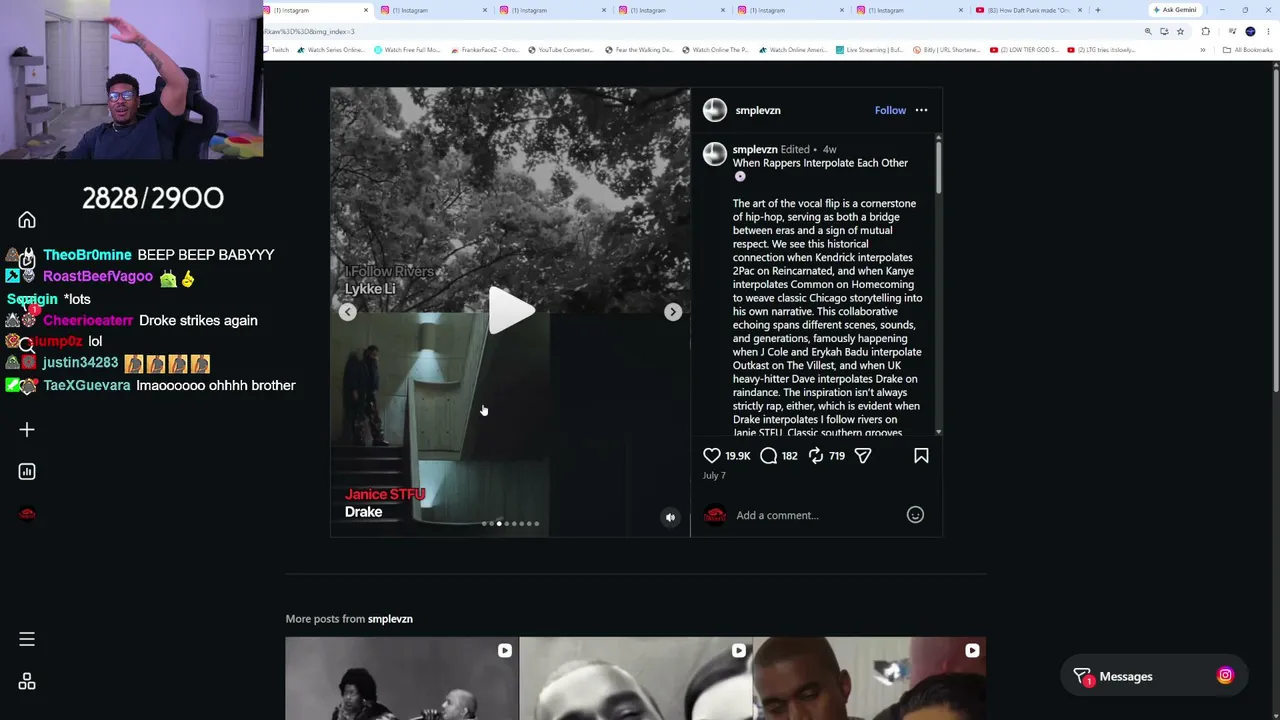
Task: Bookmark this page with the star icon
Action: [x=1180, y=31]
